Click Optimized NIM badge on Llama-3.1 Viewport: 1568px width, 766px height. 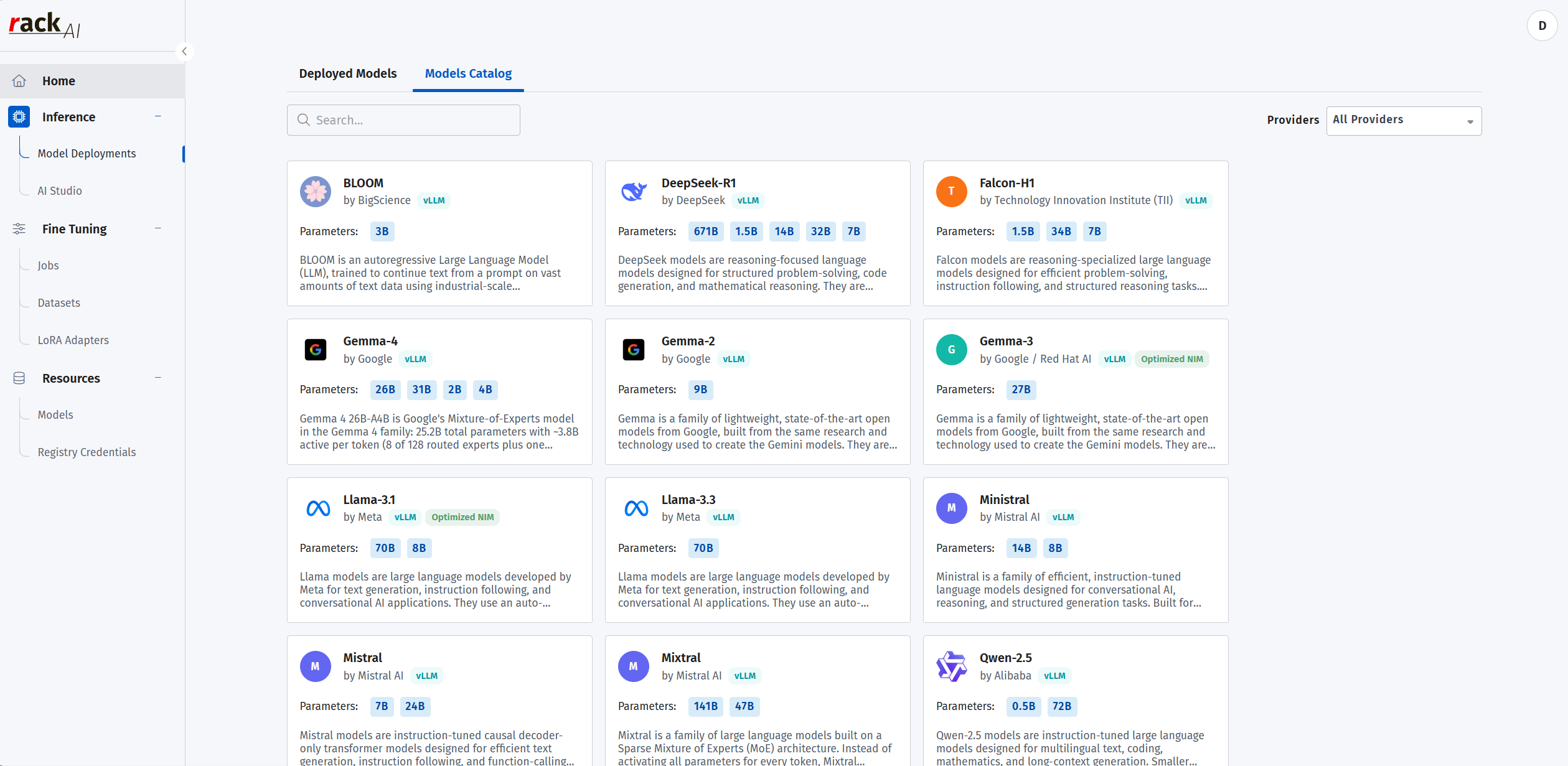coord(462,517)
